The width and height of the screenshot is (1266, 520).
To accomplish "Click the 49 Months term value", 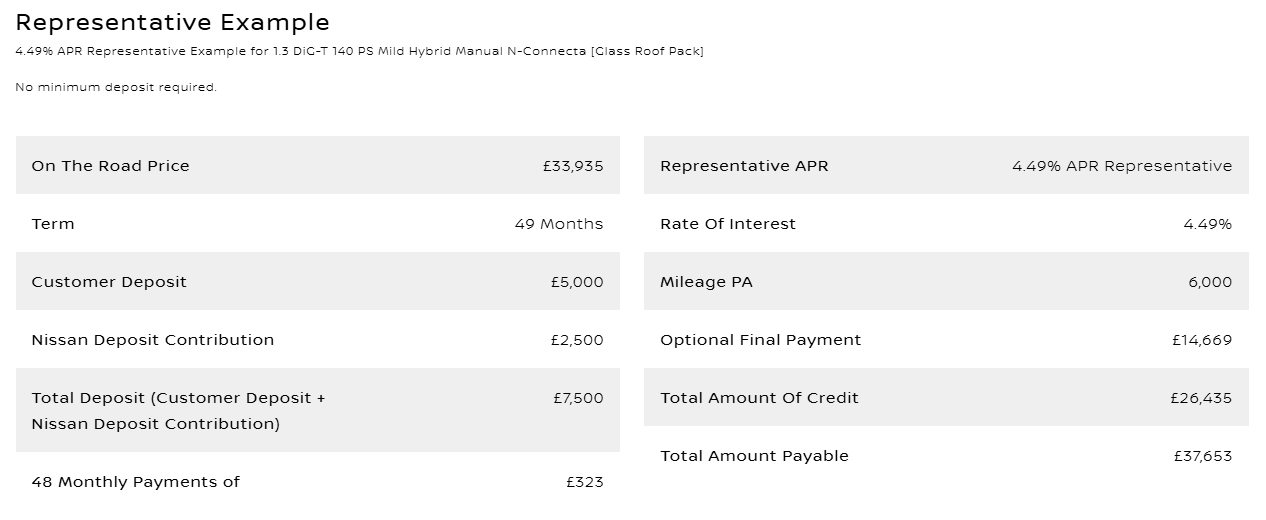I will [559, 224].
